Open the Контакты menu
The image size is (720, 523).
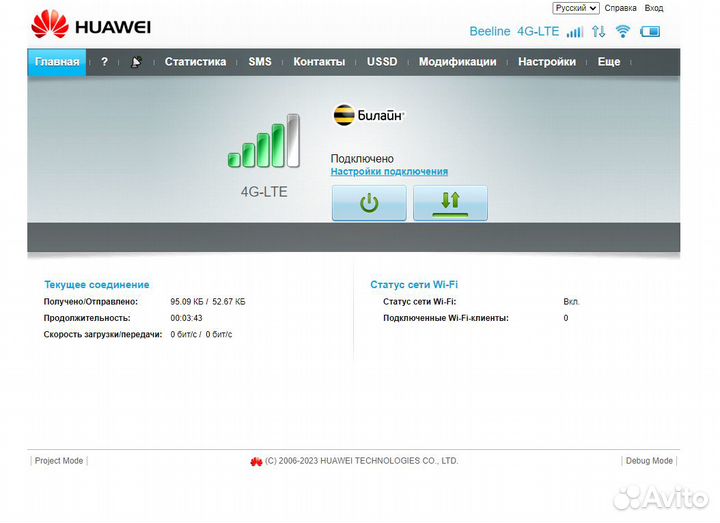click(319, 62)
